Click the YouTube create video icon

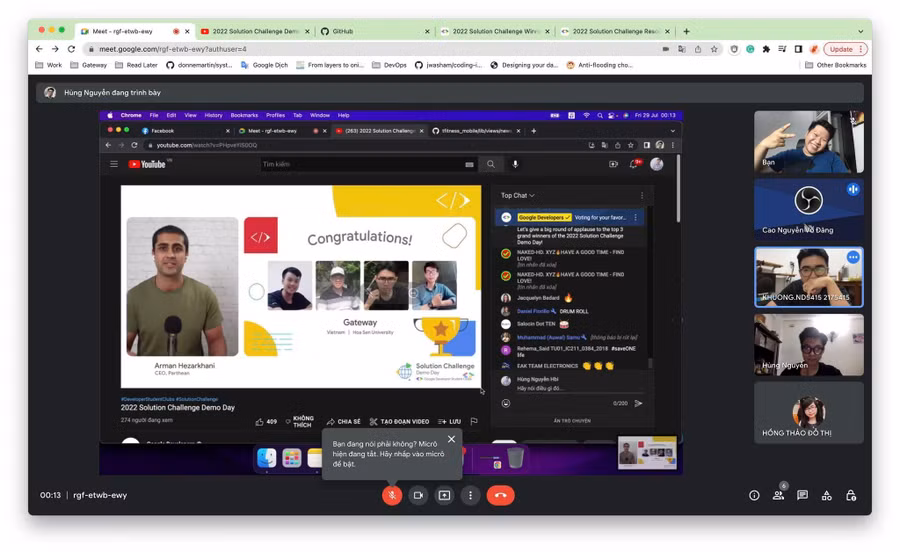click(613, 164)
